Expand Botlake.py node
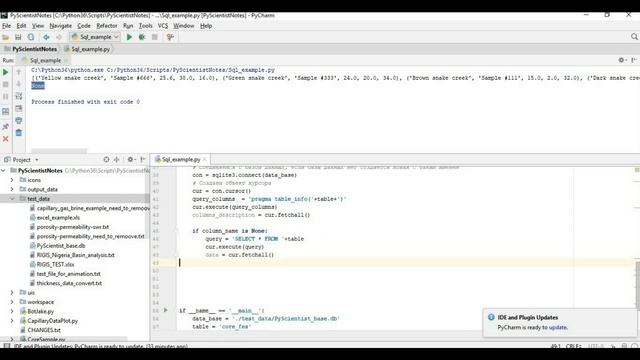The image size is (640, 360). click(x=12, y=311)
